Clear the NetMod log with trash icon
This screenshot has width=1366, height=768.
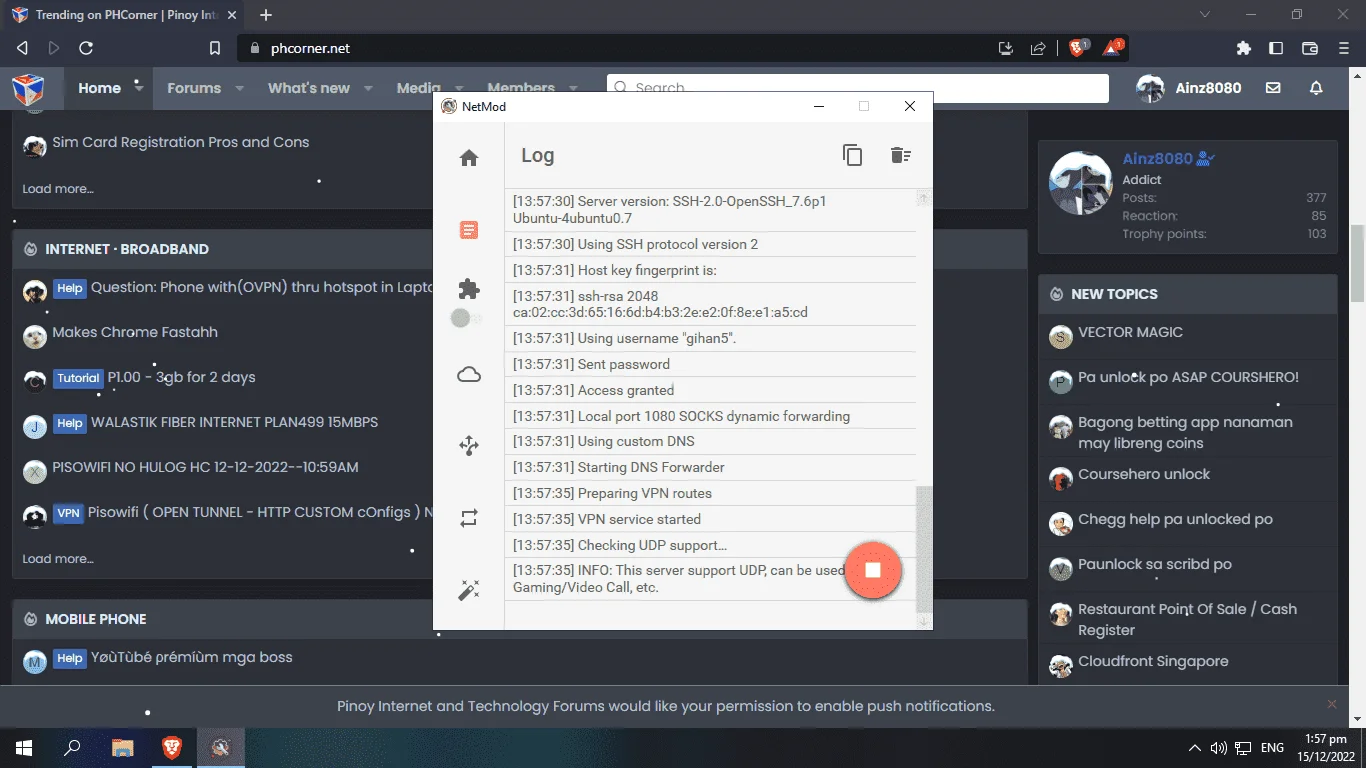click(x=900, y=155)
